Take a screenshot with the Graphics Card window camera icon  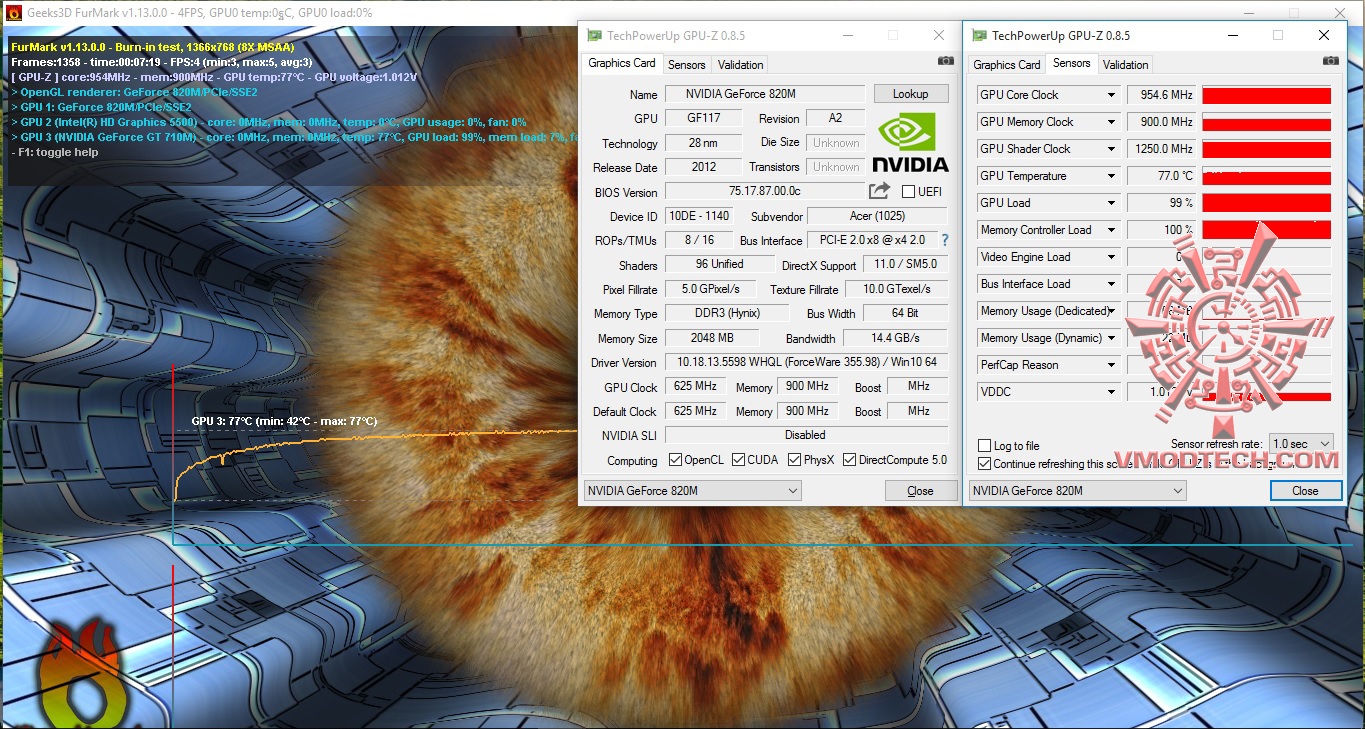tap(945, 61)
